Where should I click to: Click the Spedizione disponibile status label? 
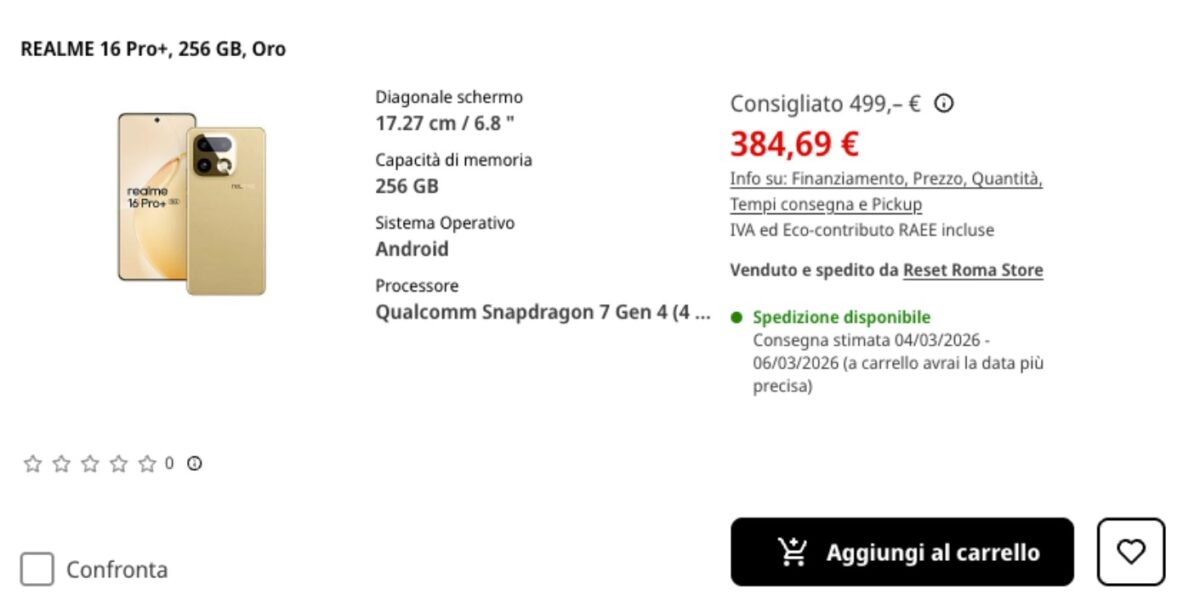coord(841,317)
